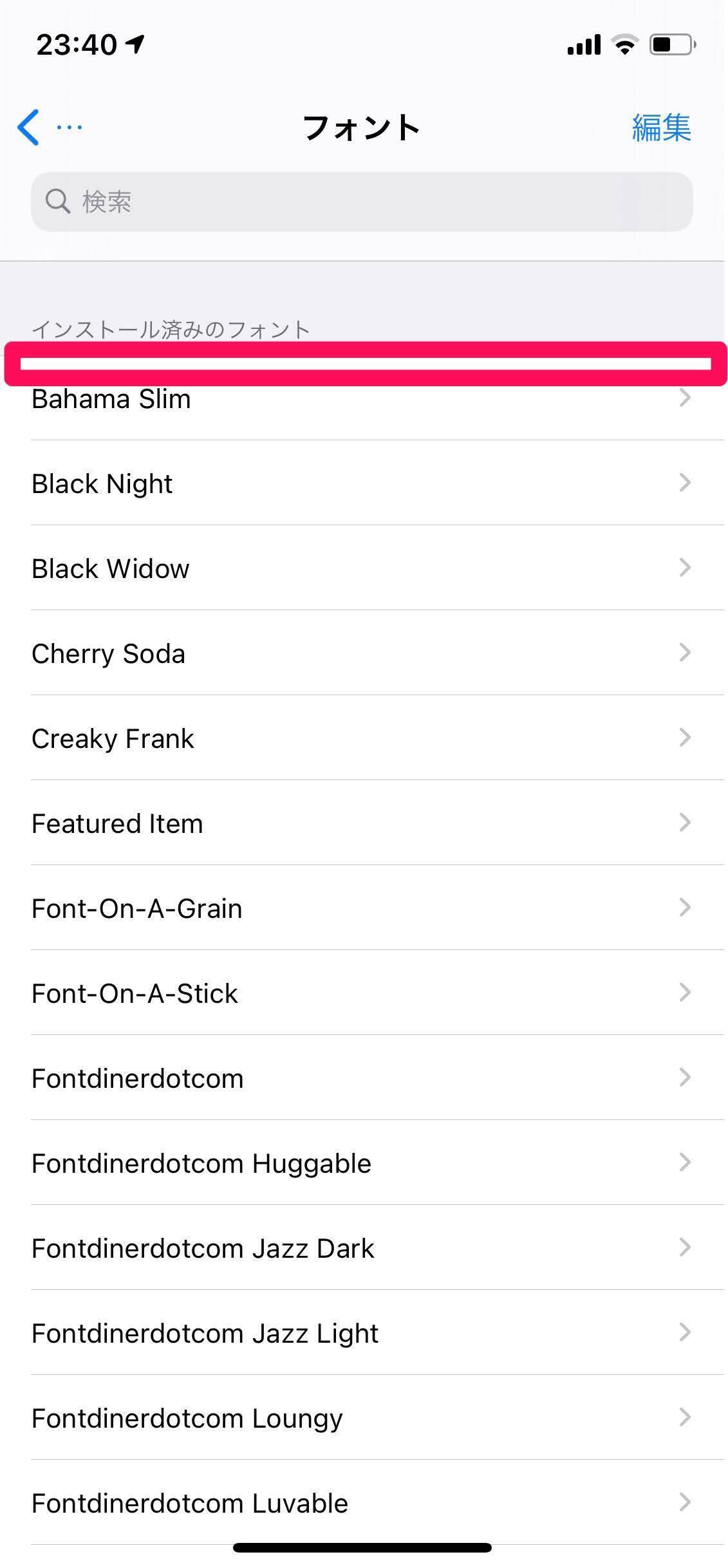The image size is (728, 1568).
Task: Expand Cherry Soda with its chevron
Action: click(685, 653)
